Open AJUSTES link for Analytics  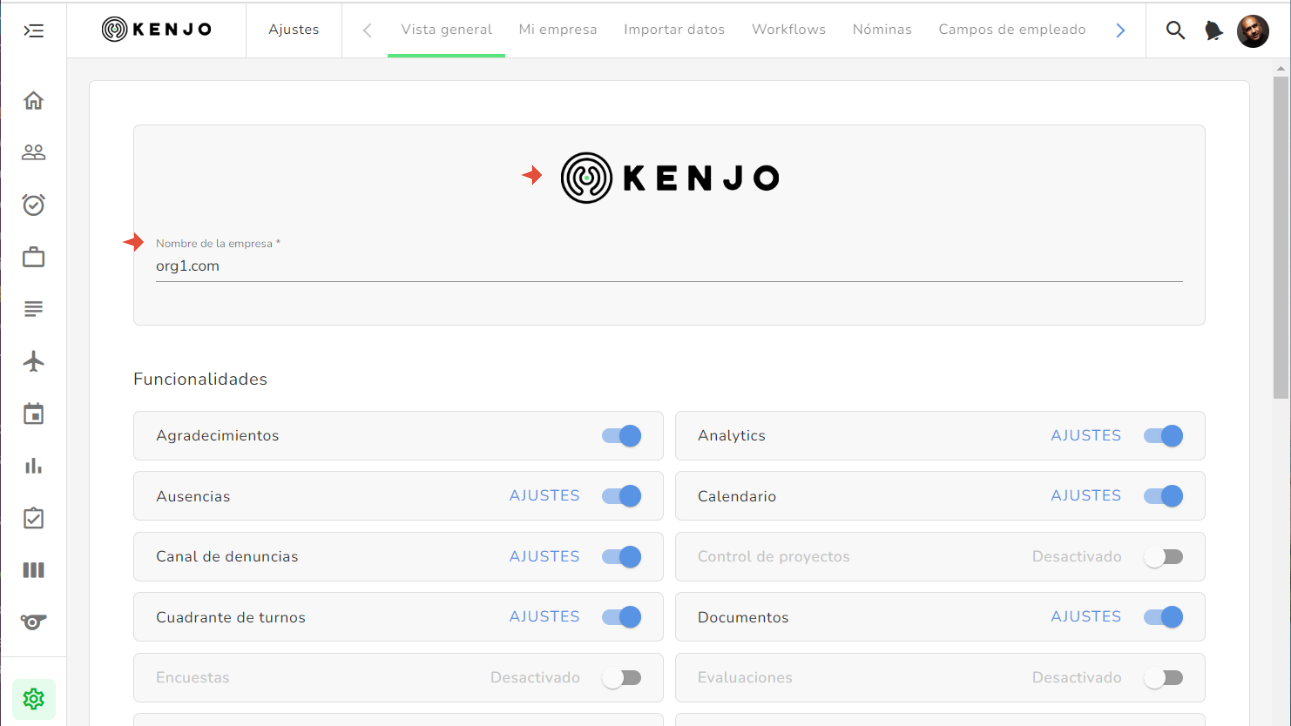[x=1086, y=436]
